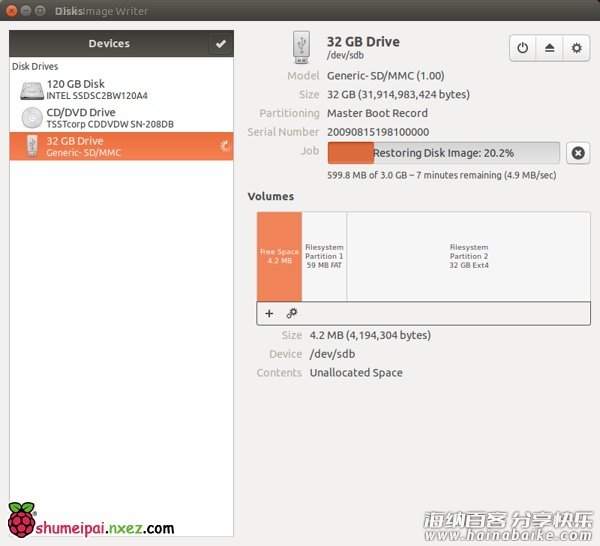Click the 120 GB Disk hard drive icon
Screen dimensions: 600x546
coord(30,90)
